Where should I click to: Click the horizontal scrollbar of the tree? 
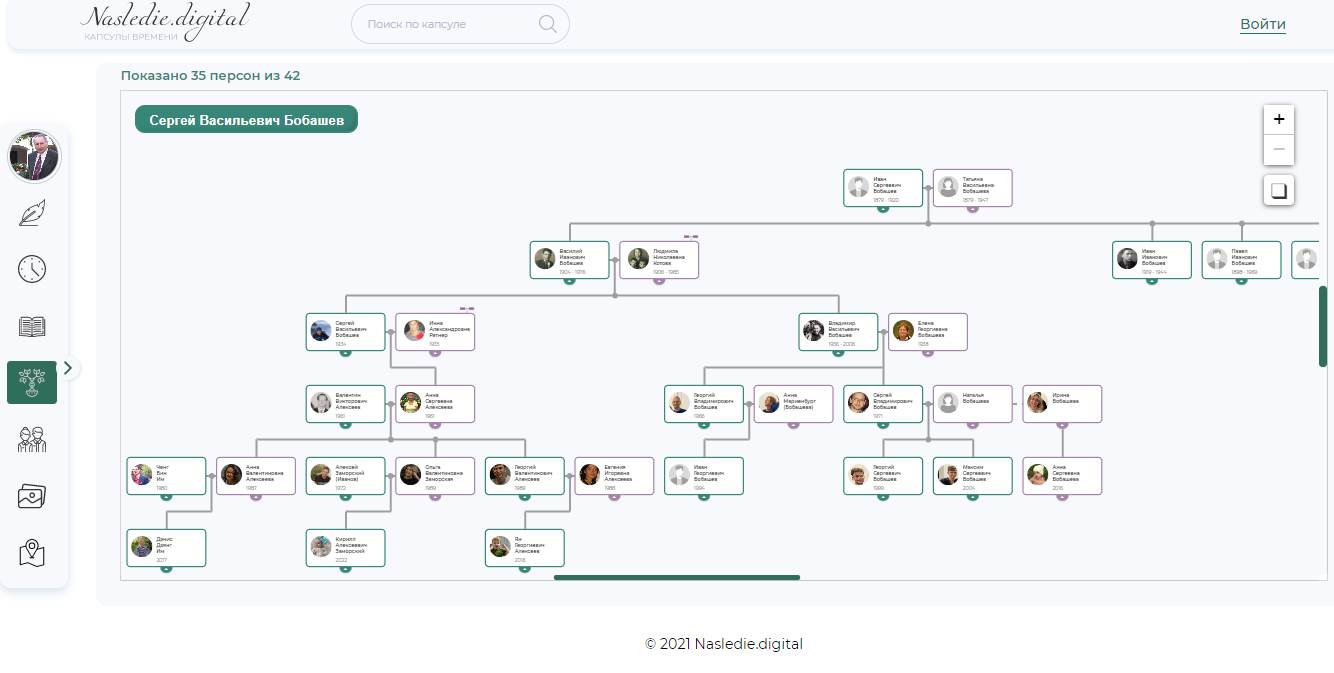click(x=676, y=577)
